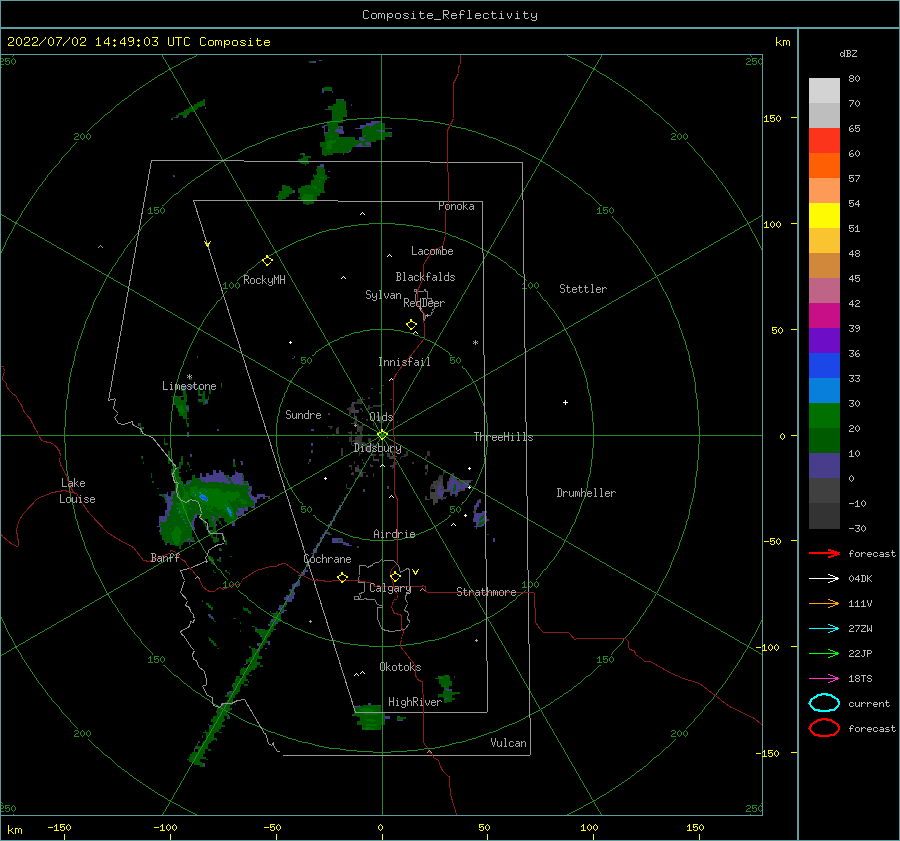Click the RockyMH label
The image size is (900, 841).
tap(264, 280)
